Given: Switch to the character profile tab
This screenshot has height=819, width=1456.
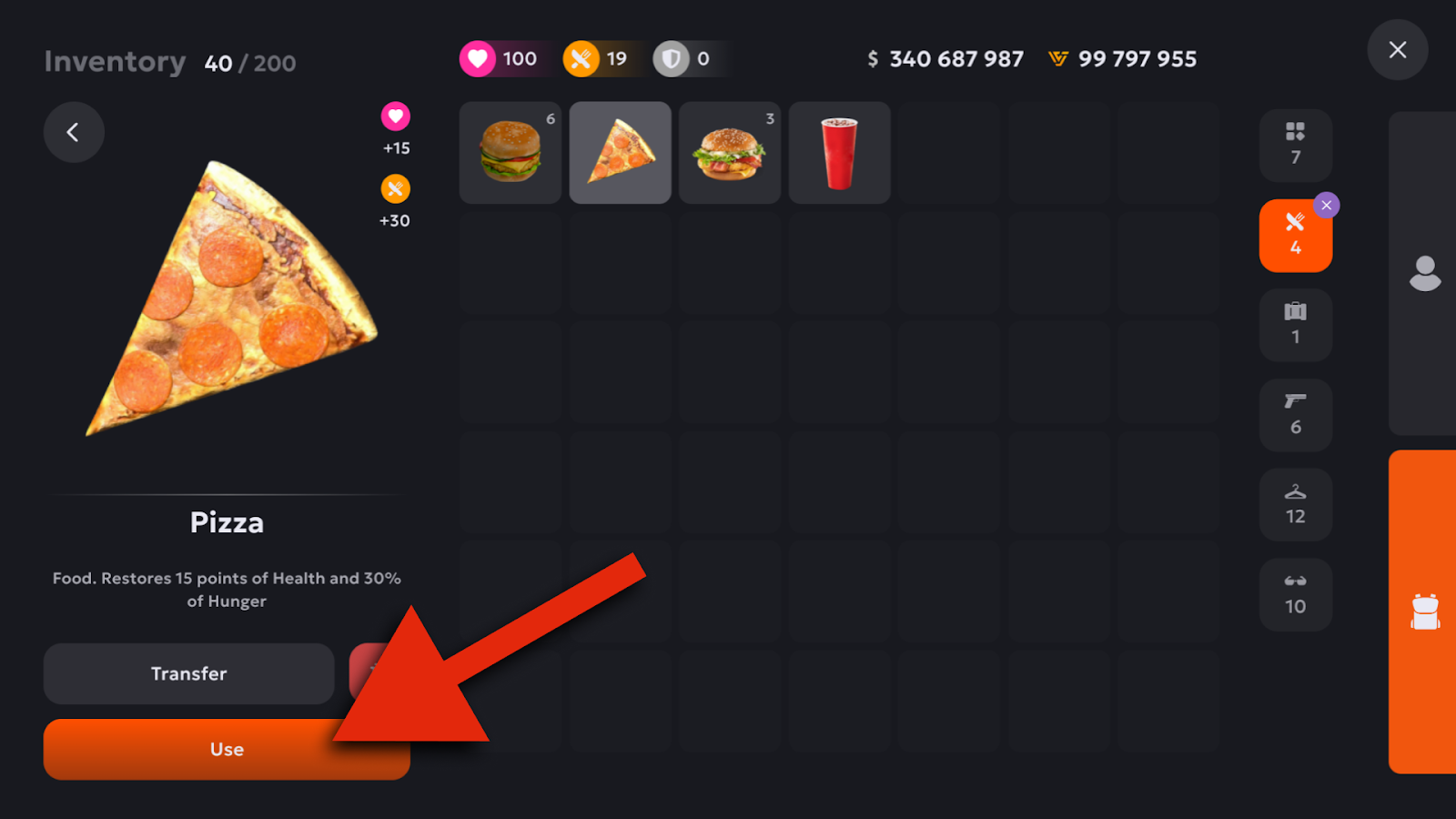Looking at the screenshot, I should (x=1424, y=273).
